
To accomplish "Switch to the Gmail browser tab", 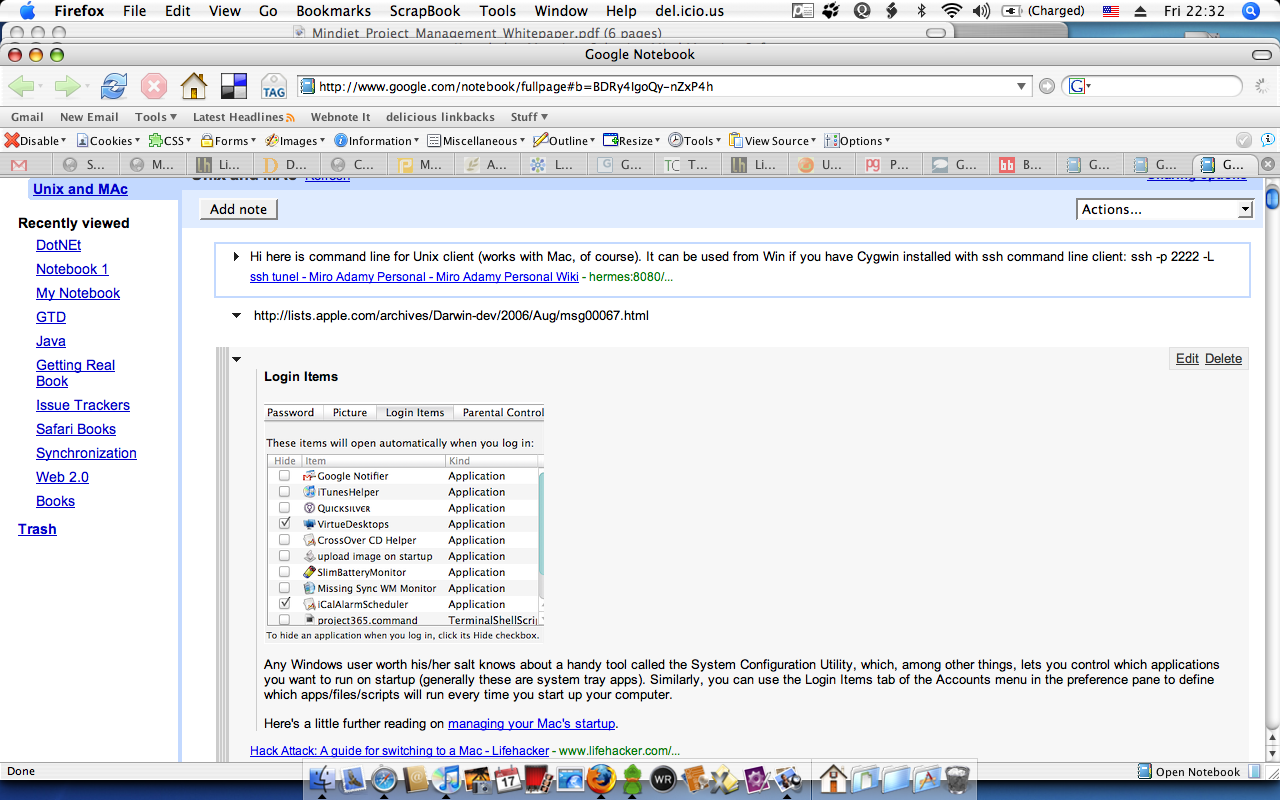I will 28,165.
